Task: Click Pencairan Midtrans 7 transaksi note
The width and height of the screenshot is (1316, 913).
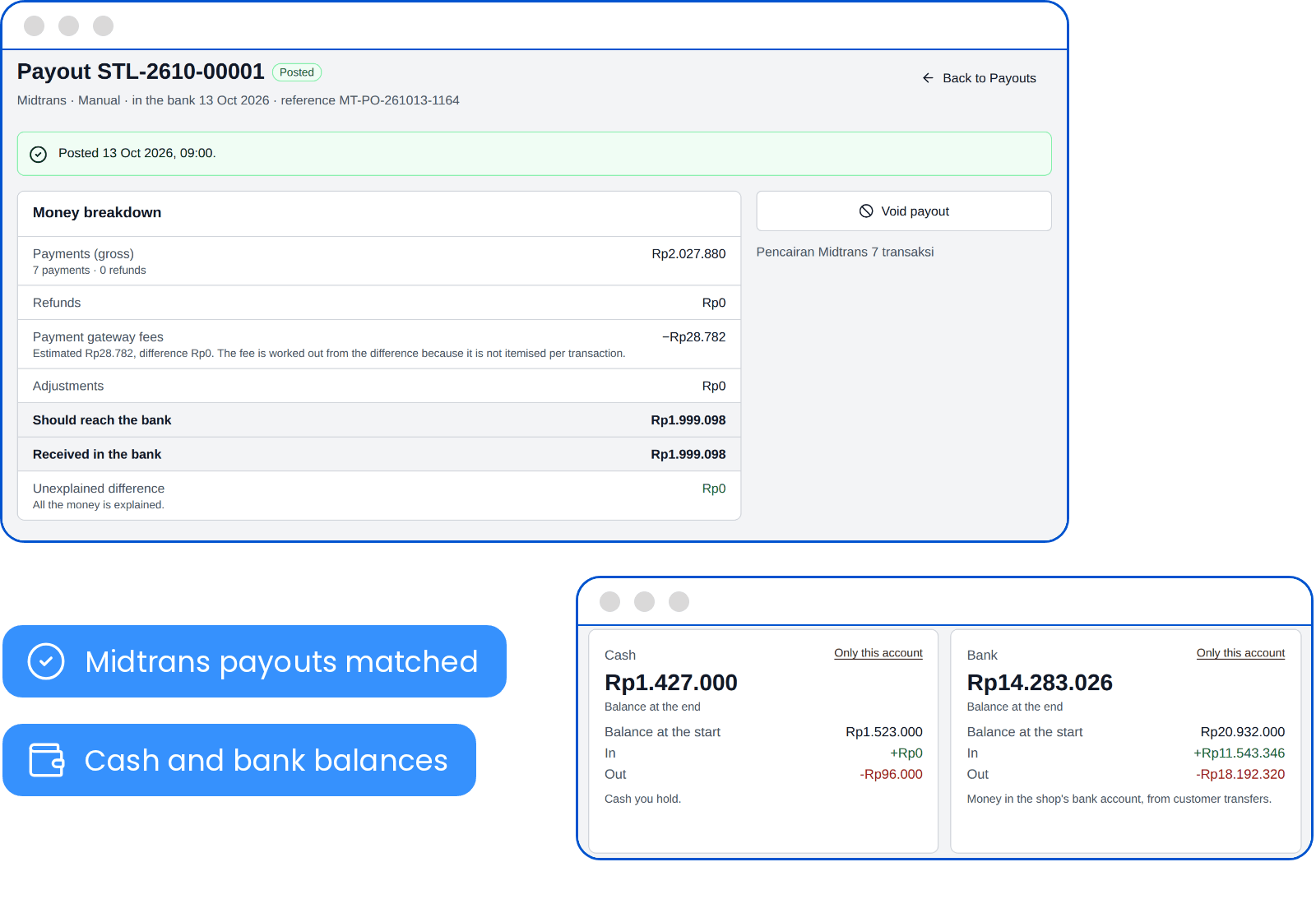Action: tap(845, 253)
